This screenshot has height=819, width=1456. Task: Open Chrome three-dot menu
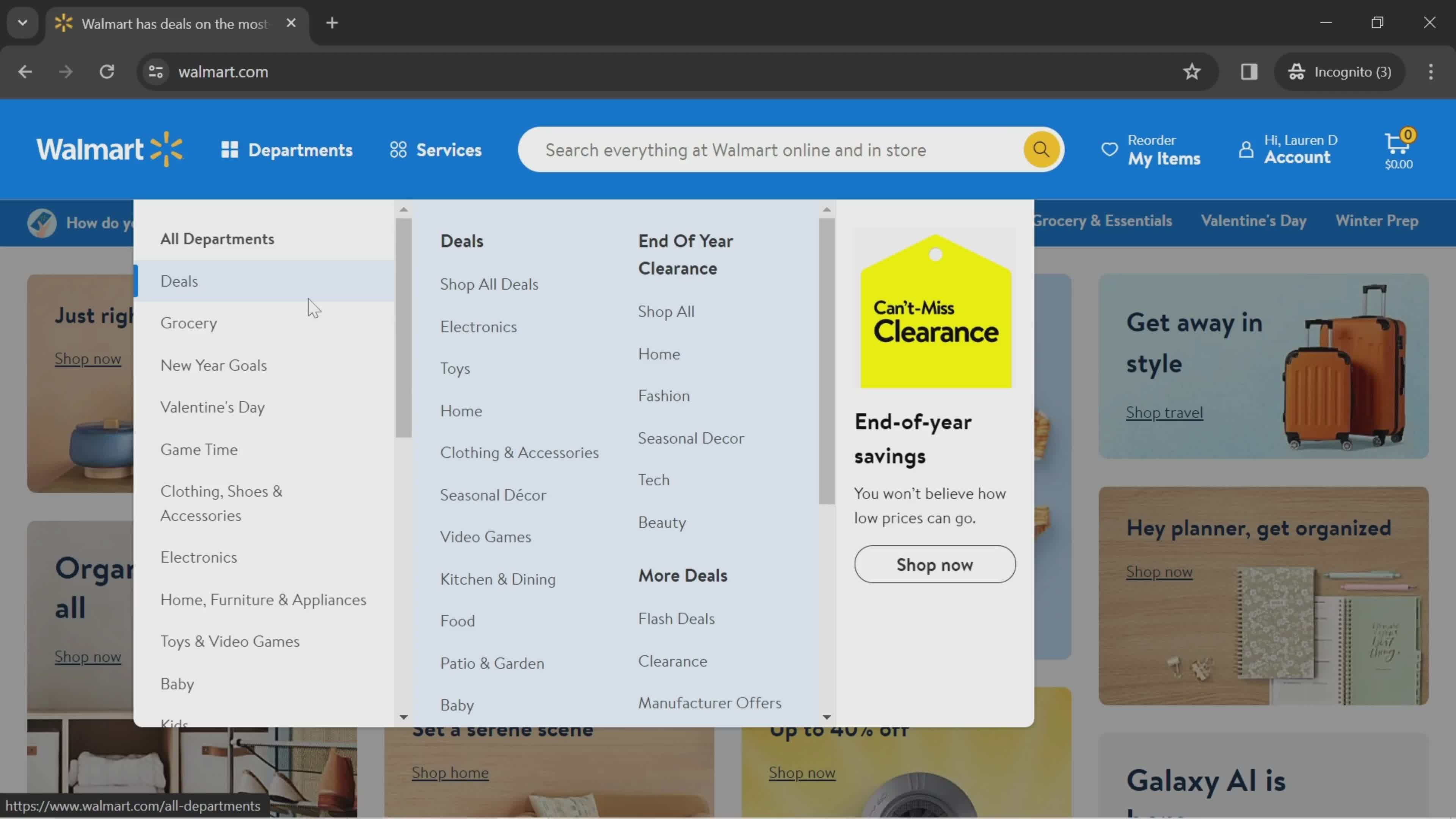pos(1431,72)
